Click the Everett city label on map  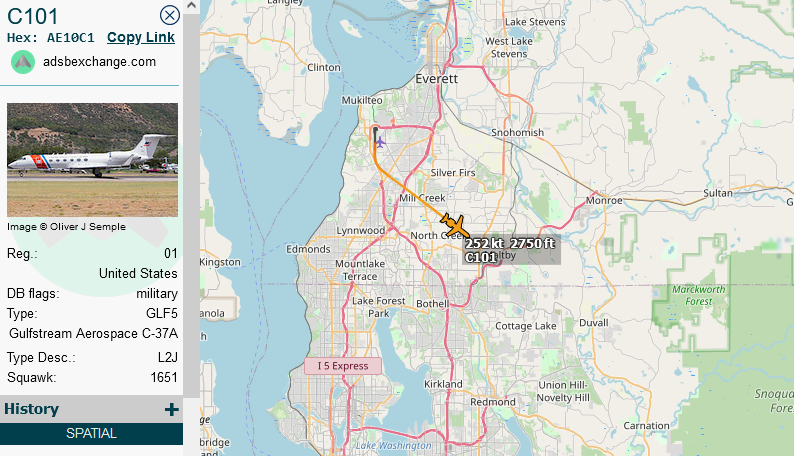click(x=436, y=79)
